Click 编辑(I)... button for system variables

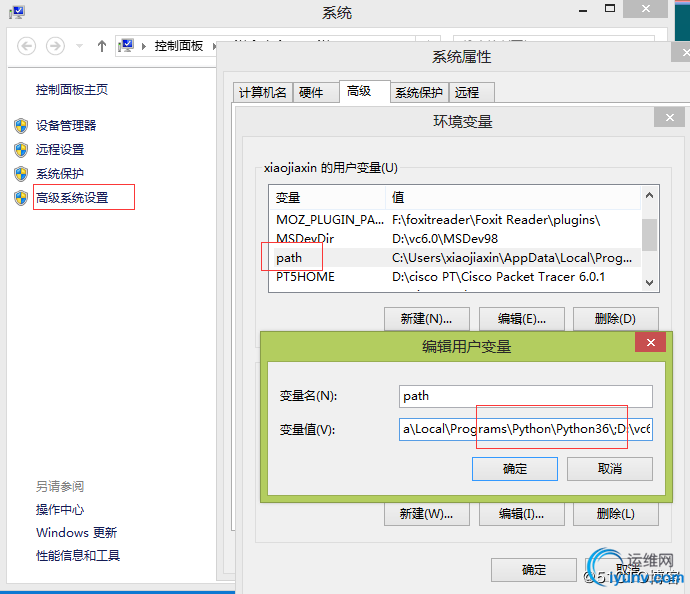[x=521, y=513]
